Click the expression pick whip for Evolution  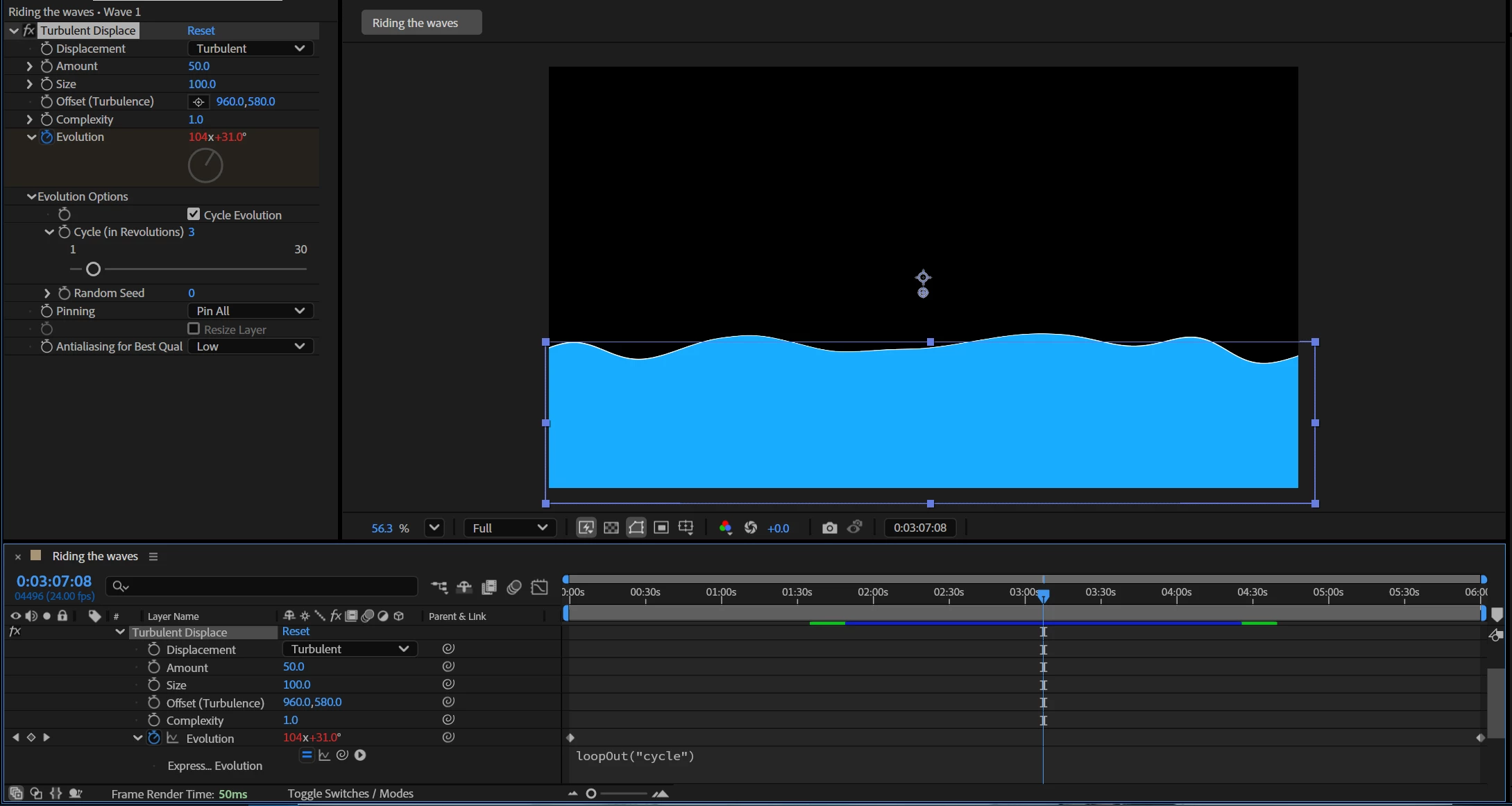point(342,755)
